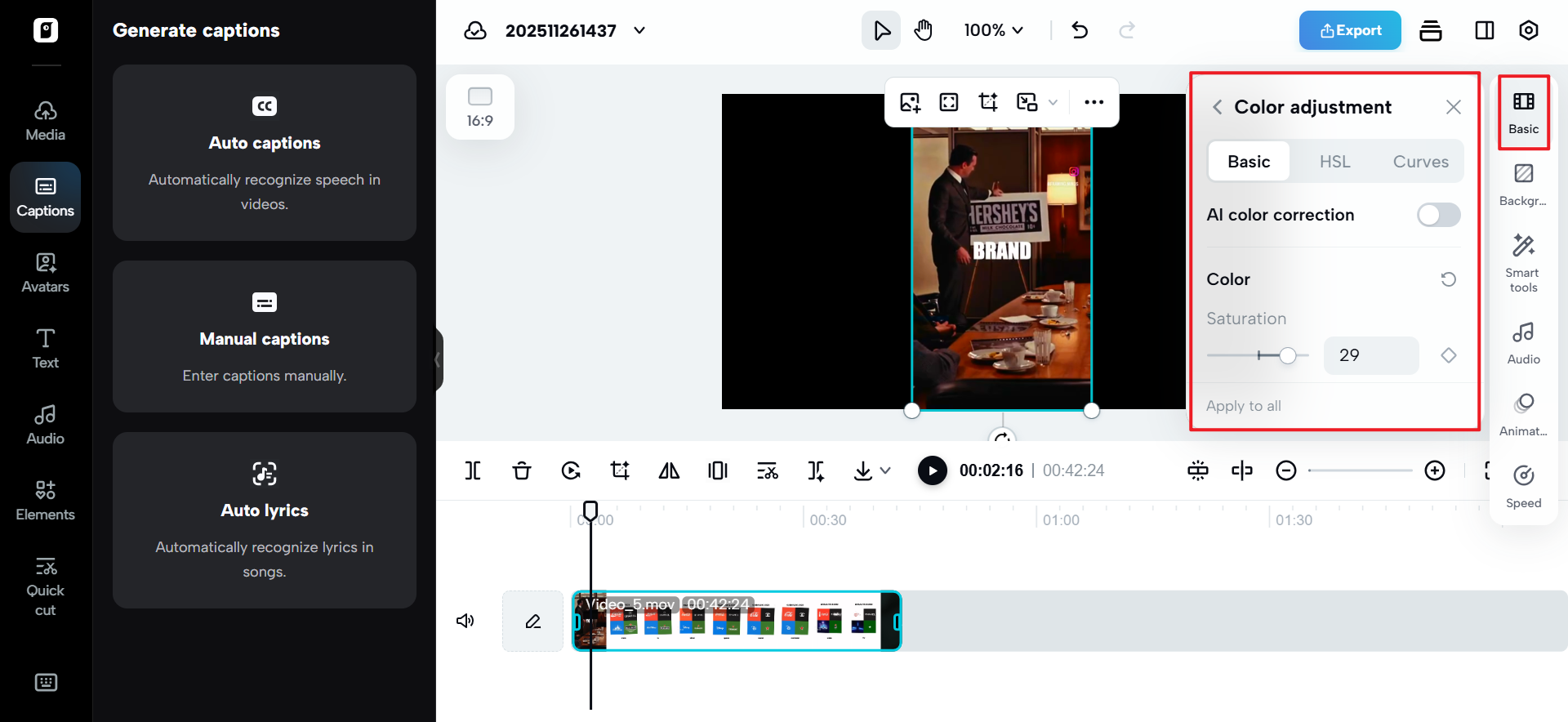Select the hand pan tool
1568x722 pixels.
point(924,31)
